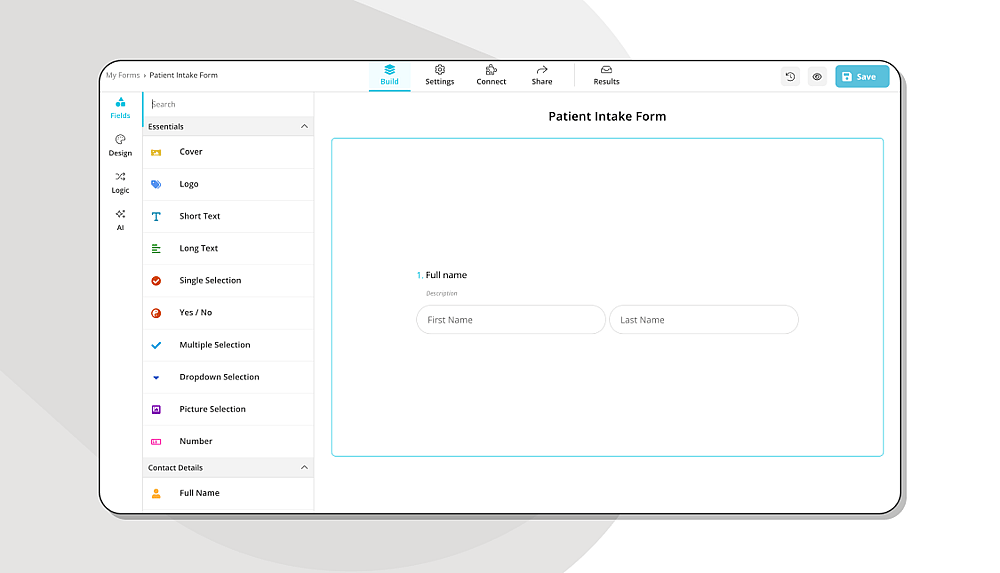The image size is (1000, 573).
Task: Open the Fields panel in sidebar
Action: (x=120, y=108)
